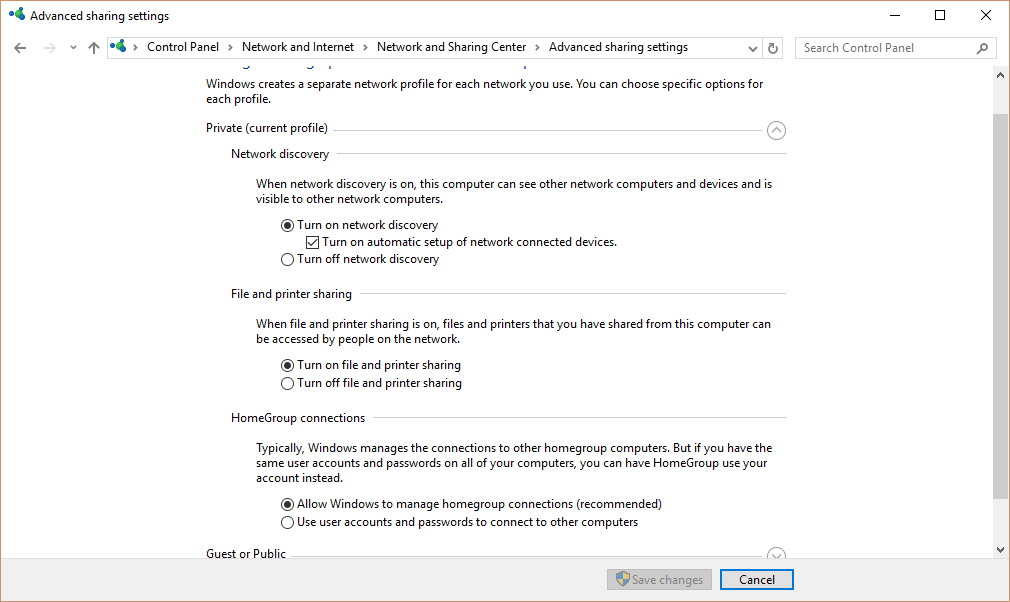The image size is (1010, 602).
Task: Expand chevron before Control Panel breadcrumb
Action: click(x=135, y=48)
